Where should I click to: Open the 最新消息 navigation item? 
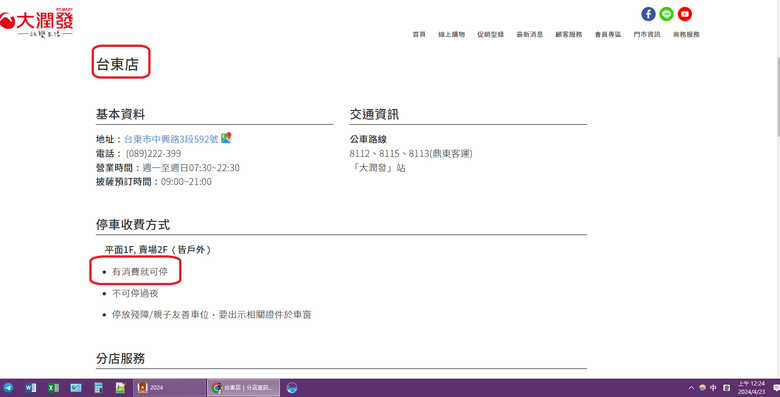pos(529,34)
